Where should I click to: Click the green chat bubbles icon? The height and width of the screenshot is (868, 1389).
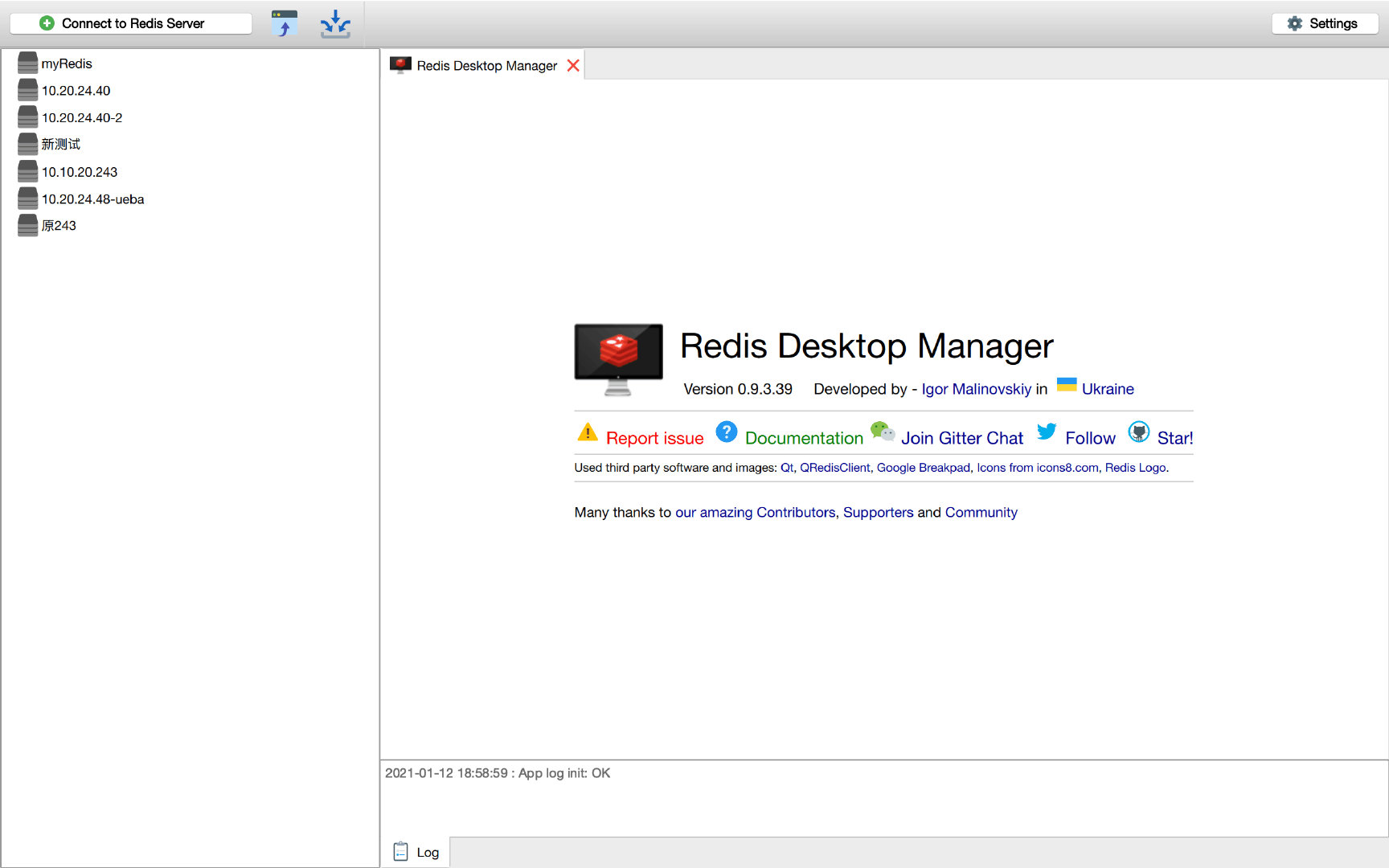point(883,432)
